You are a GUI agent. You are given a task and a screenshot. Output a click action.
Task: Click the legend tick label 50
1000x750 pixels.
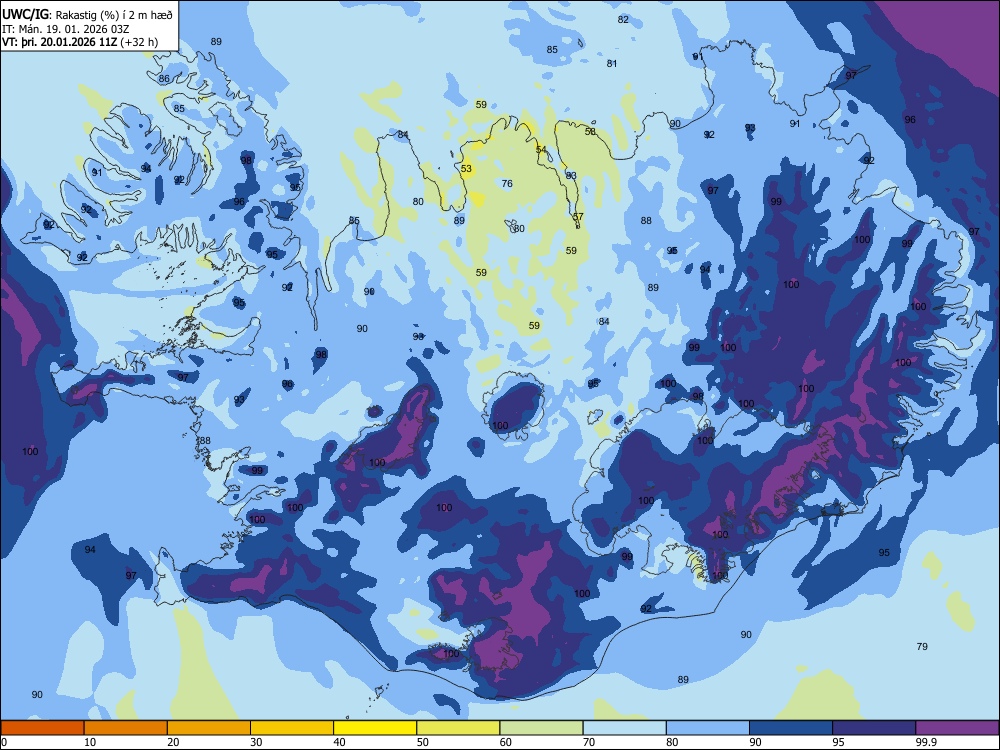point(423,742)
